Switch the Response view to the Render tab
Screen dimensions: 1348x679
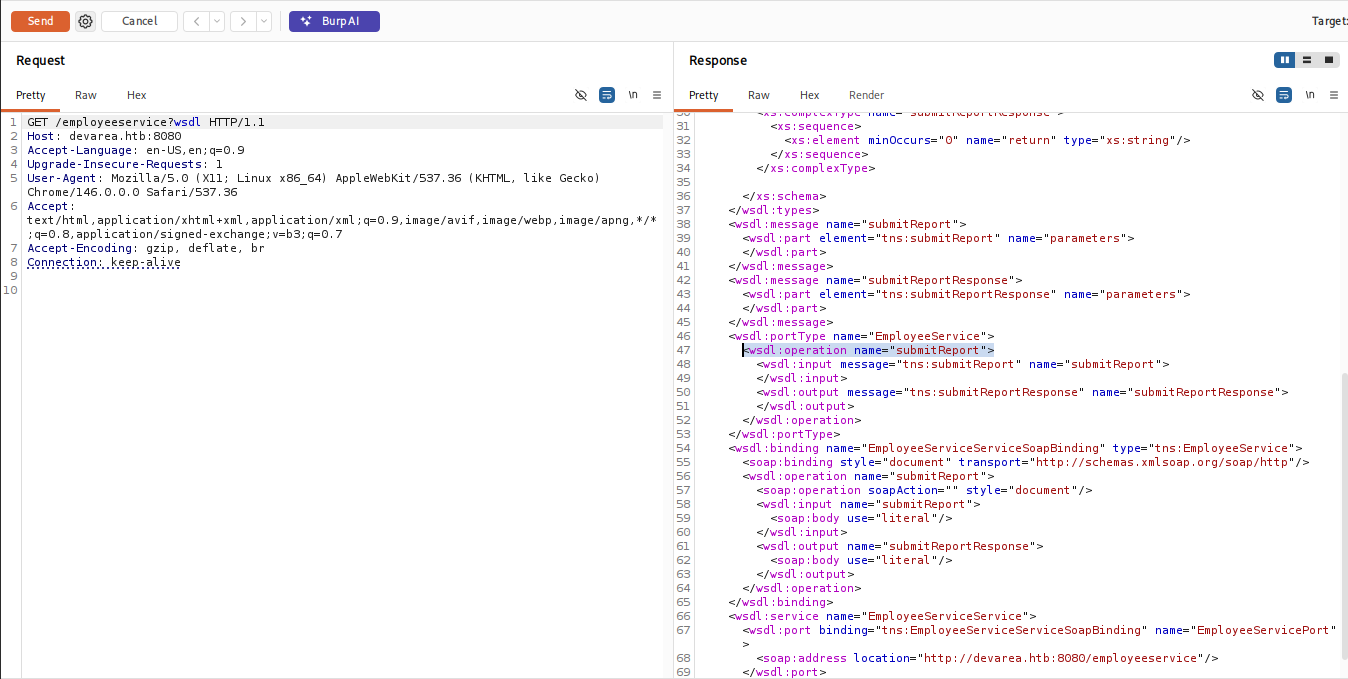coord(866,95)
